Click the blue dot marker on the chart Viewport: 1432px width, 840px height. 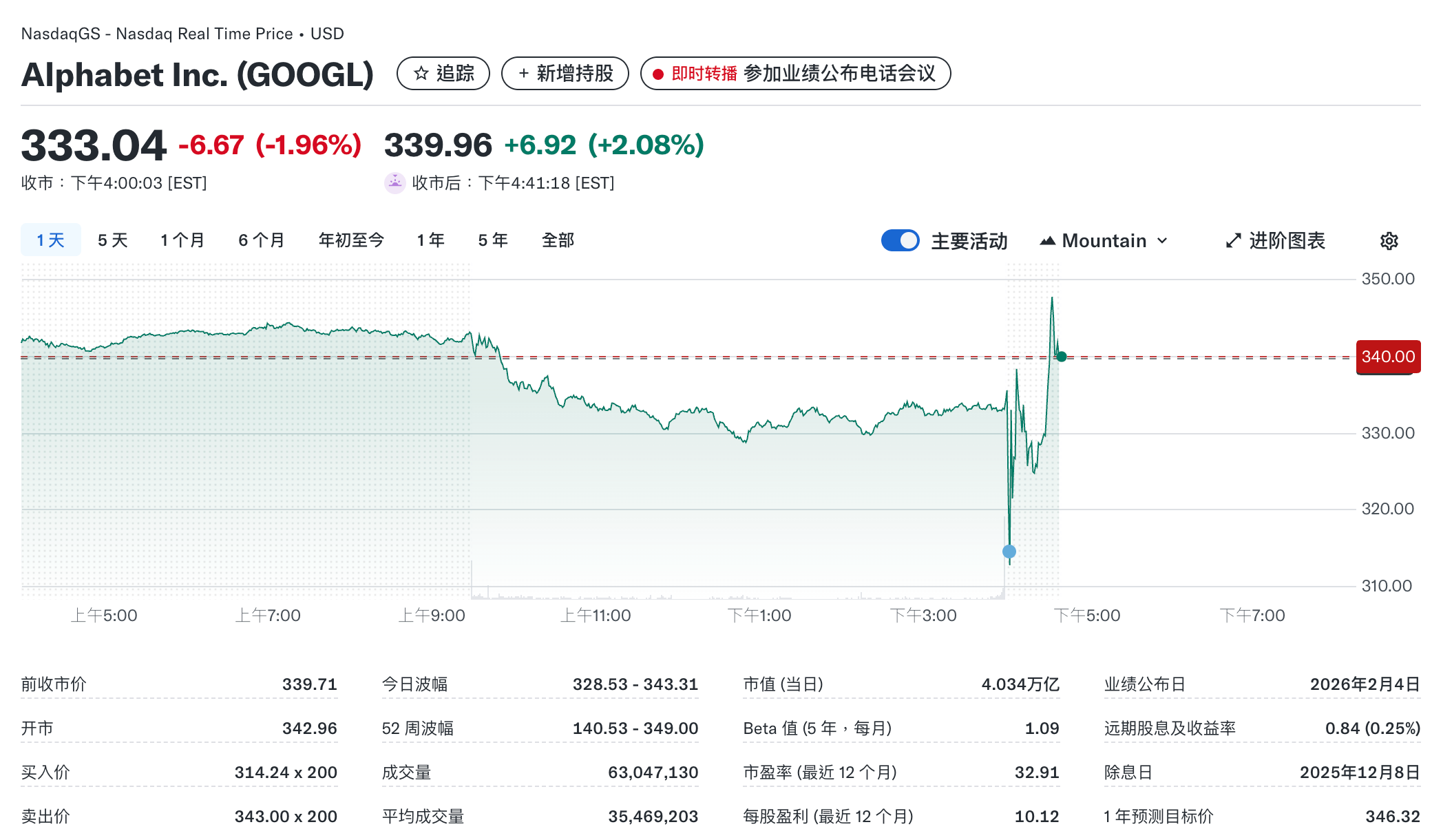[x=1009, y=550]
